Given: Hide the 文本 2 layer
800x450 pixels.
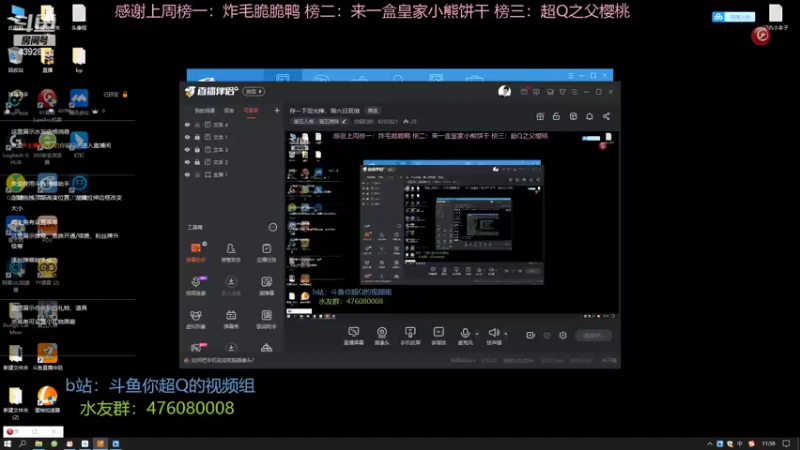Looking at the screenshot, I should coord(187,162).
